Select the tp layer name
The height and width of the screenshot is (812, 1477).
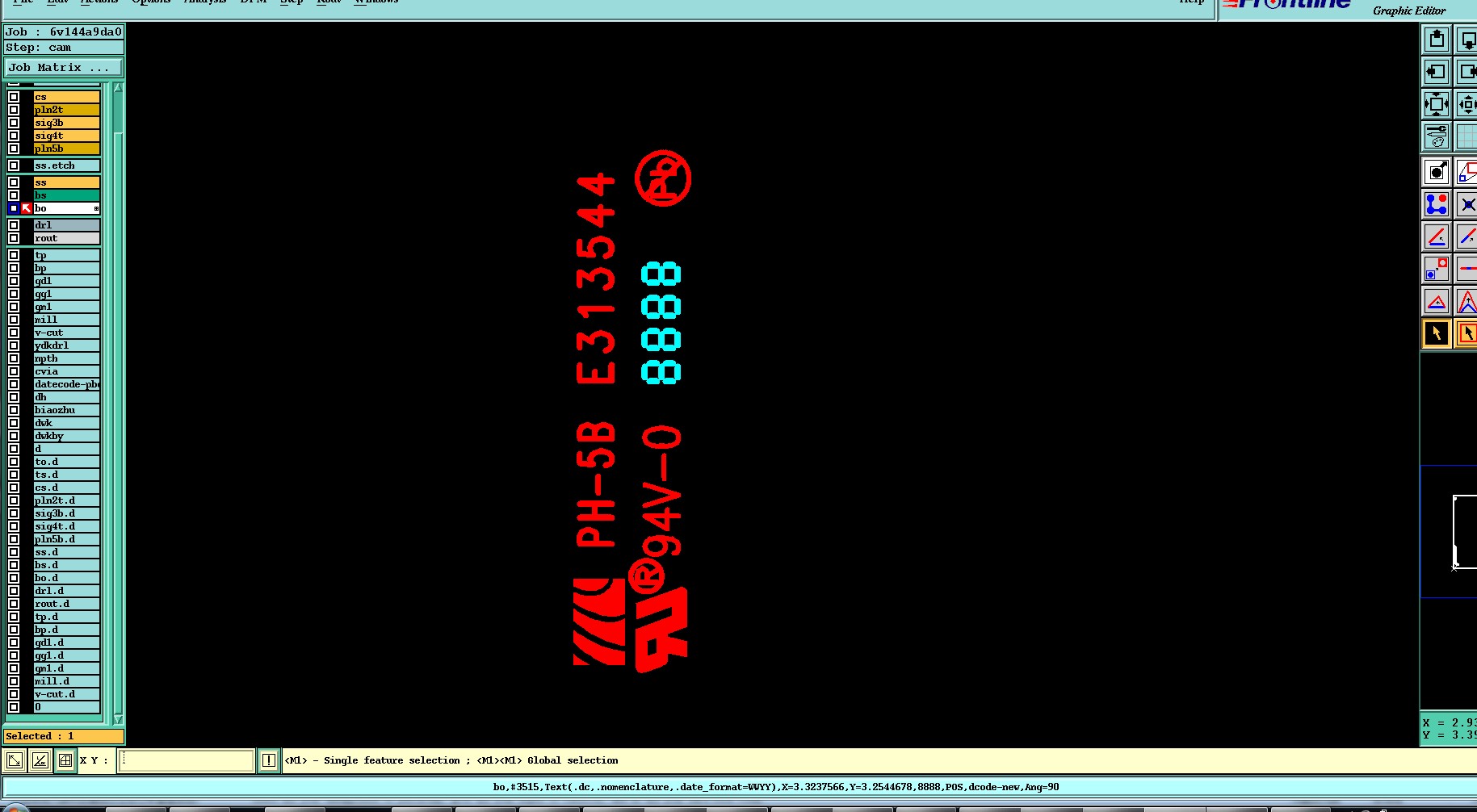point(67,255)
